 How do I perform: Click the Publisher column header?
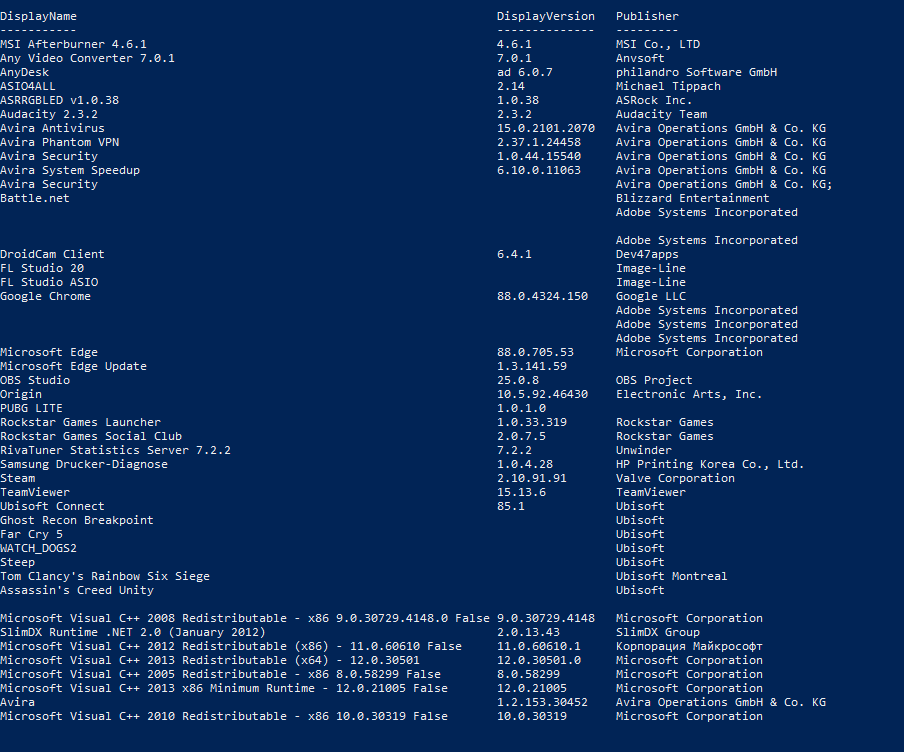pyautogui.click(x=647, y=16)
